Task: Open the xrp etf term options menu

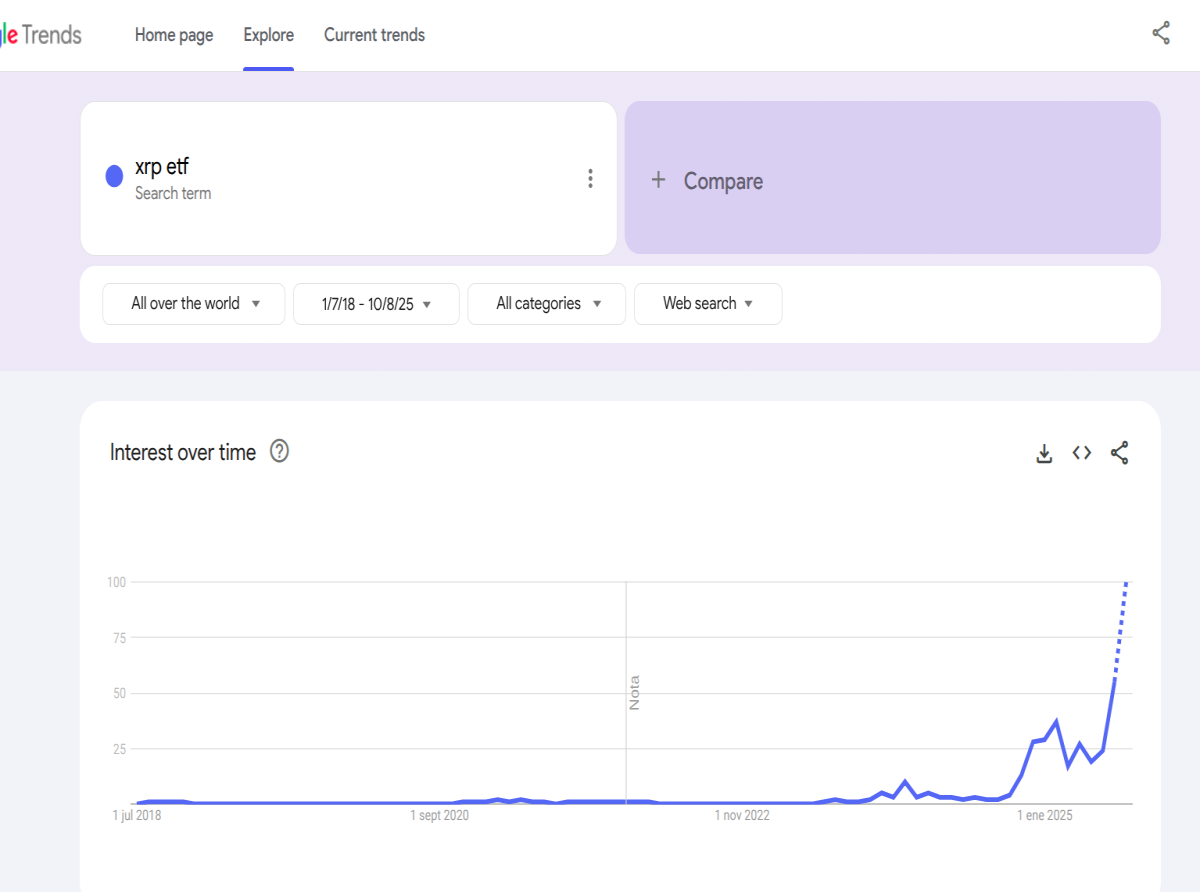Action: click(x=590, y=179)
